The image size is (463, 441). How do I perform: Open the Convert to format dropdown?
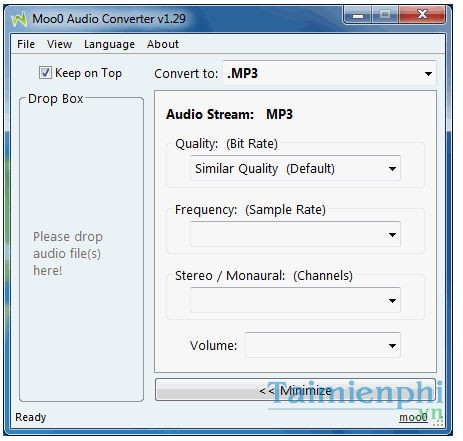(329, 73)
